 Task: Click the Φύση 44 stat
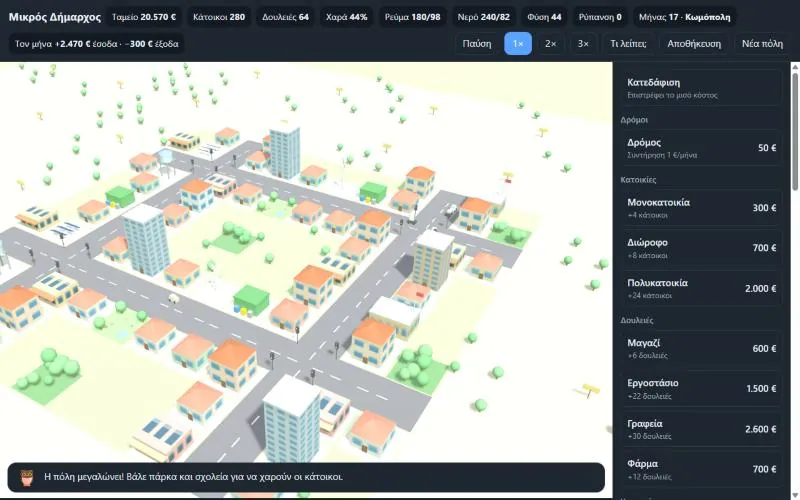(544, 17)
